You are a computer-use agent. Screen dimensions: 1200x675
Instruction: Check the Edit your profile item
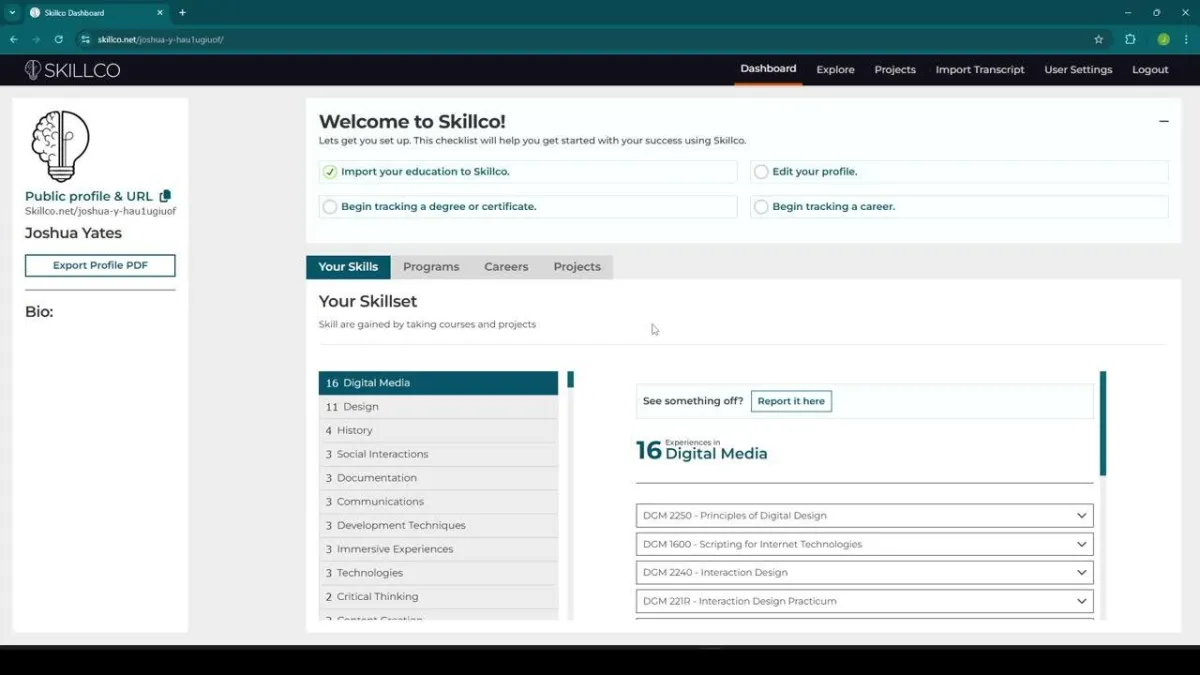761,172
